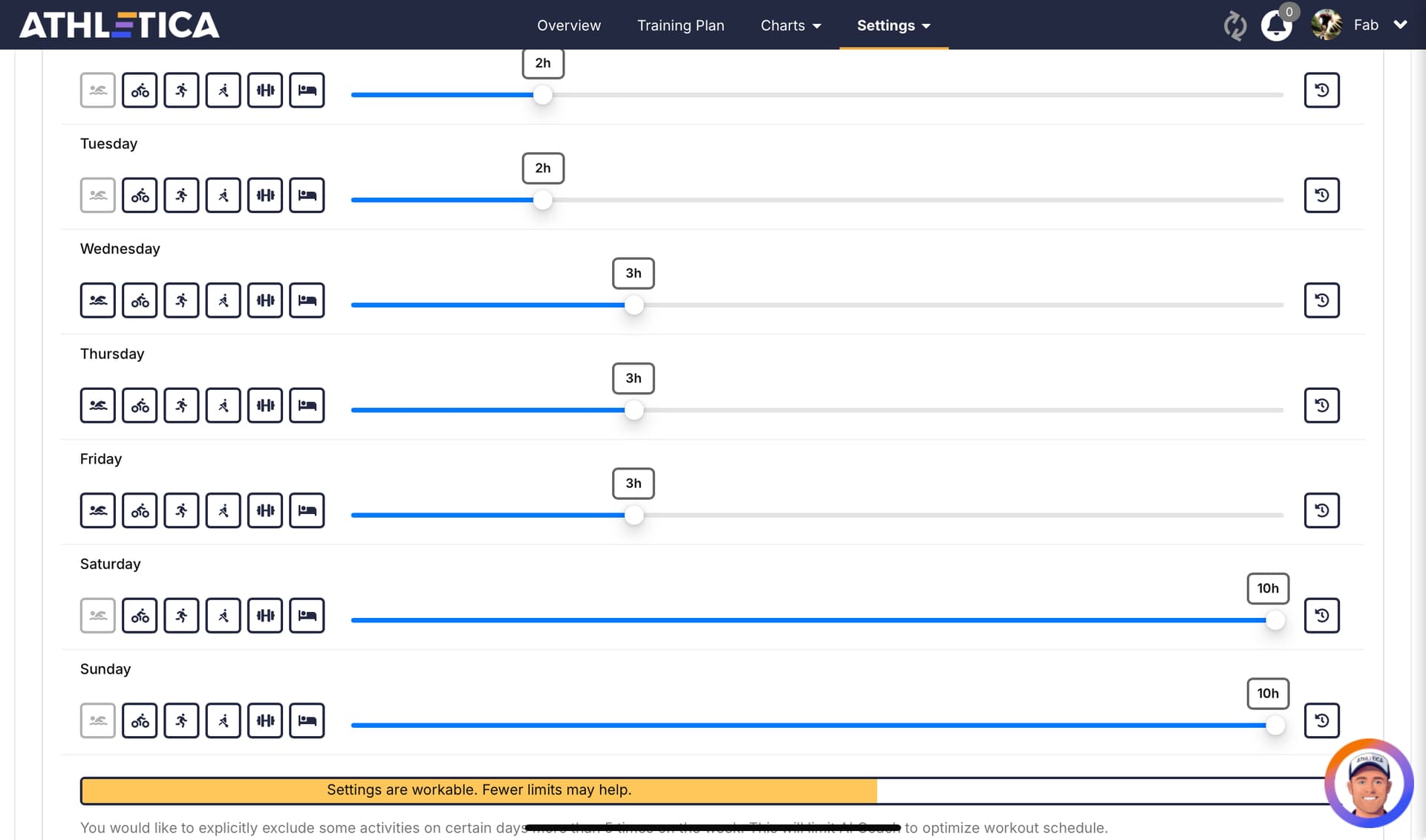Toggle Thursday's rowing icon

[x=223, y=406]
